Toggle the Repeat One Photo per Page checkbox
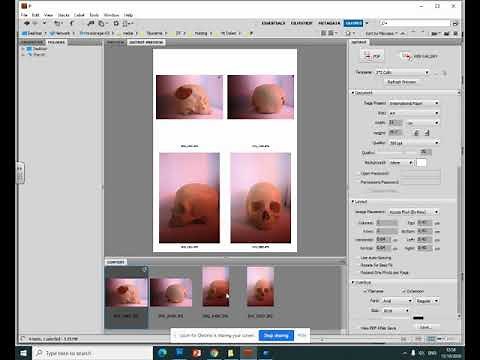 358,272
